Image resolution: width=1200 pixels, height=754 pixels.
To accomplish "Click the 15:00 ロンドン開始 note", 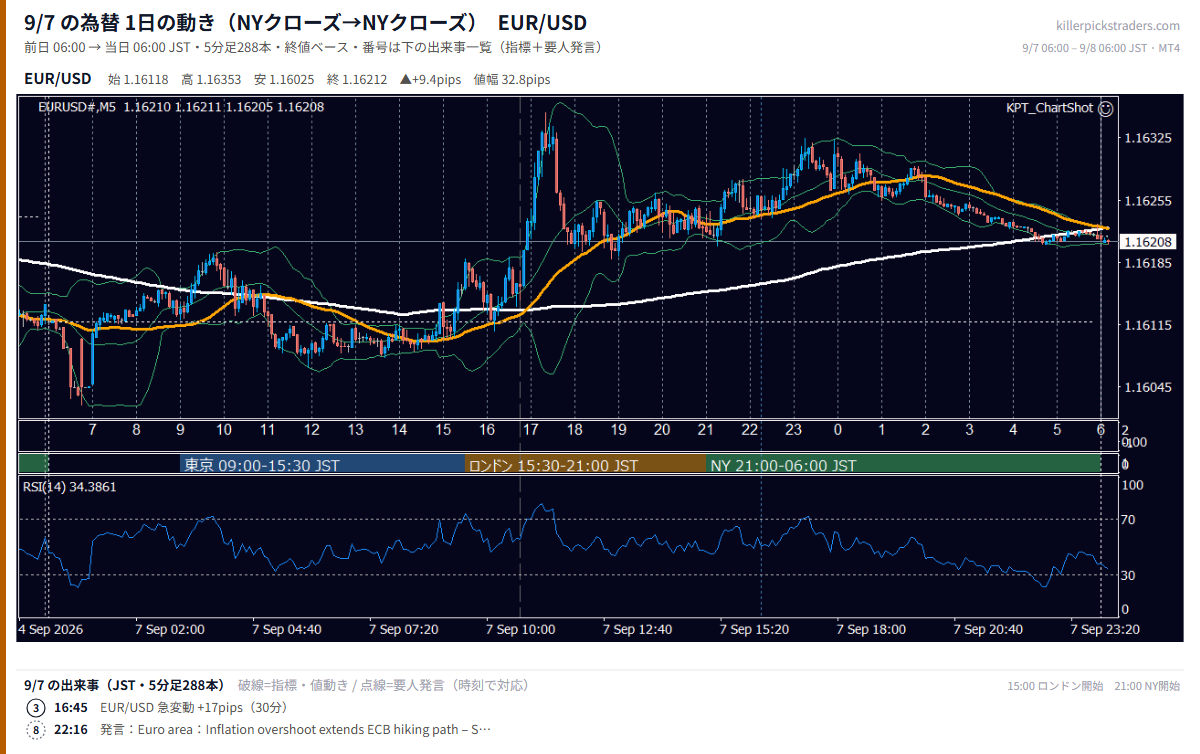I will tap(1055, 686).
